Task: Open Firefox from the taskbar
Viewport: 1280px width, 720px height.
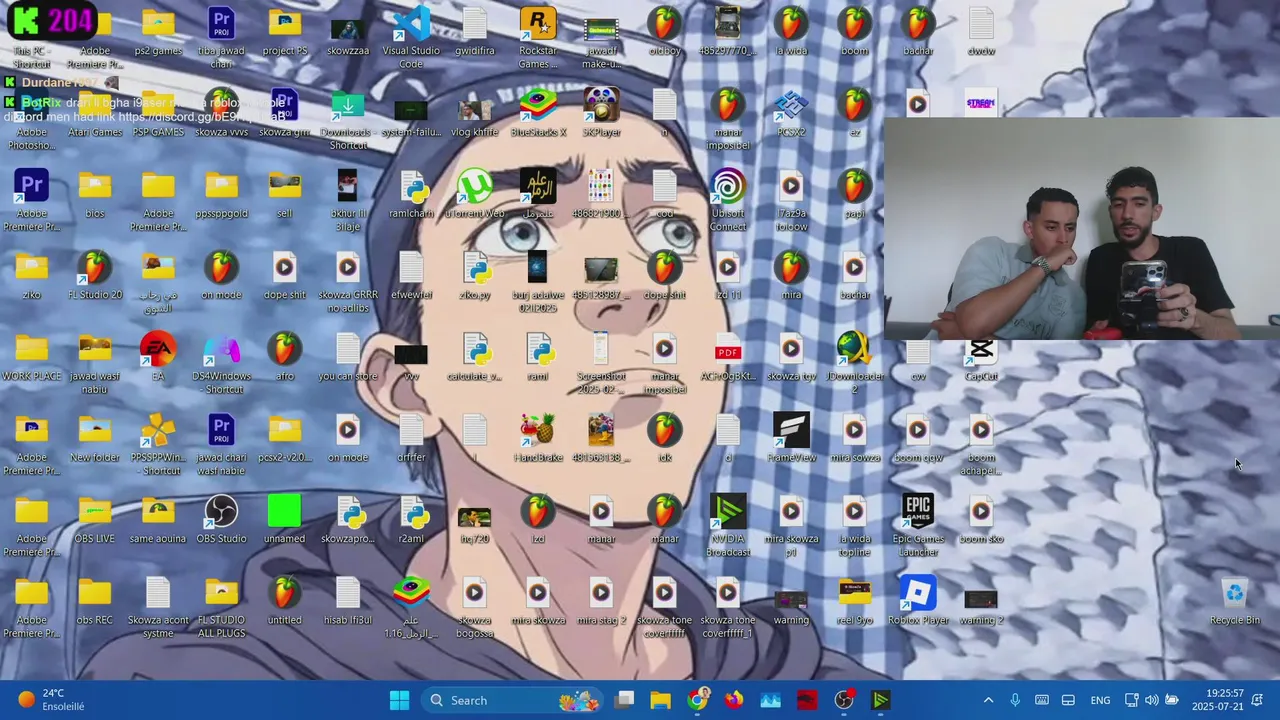Action: tap(734, 700)
